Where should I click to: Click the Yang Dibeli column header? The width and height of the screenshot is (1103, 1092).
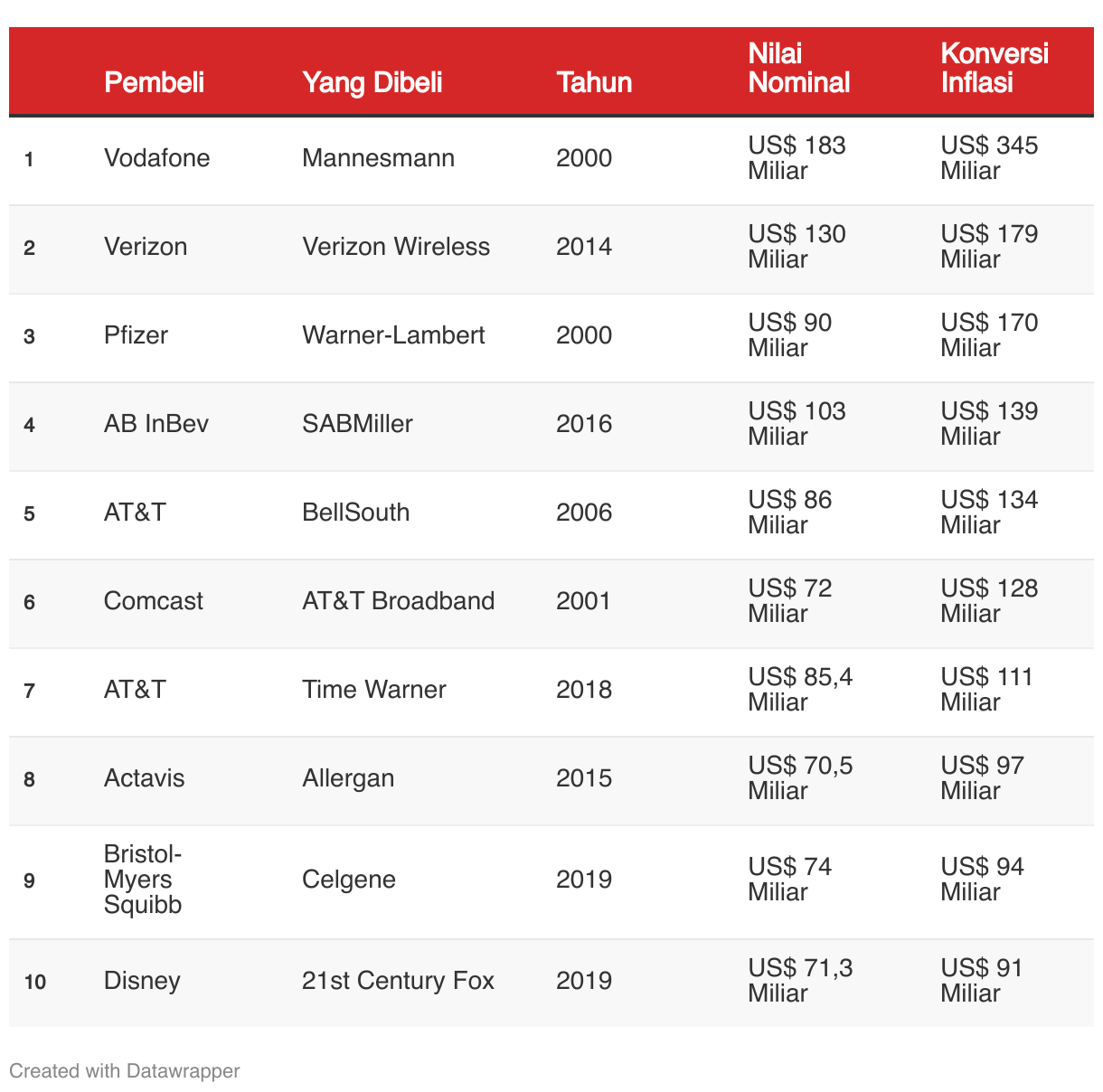[372, 82]
